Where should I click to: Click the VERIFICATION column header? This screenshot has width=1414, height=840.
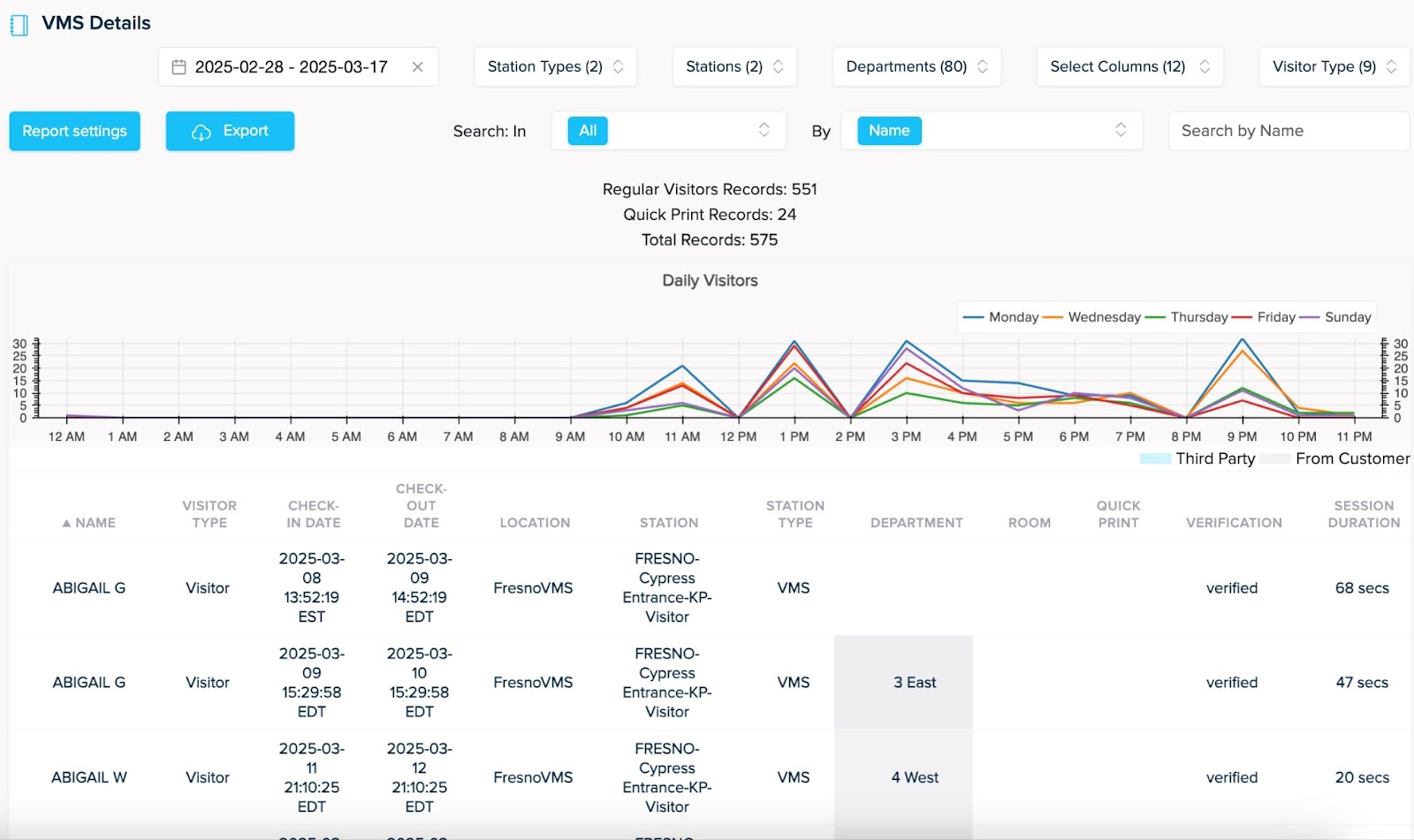click(1234, 523)
